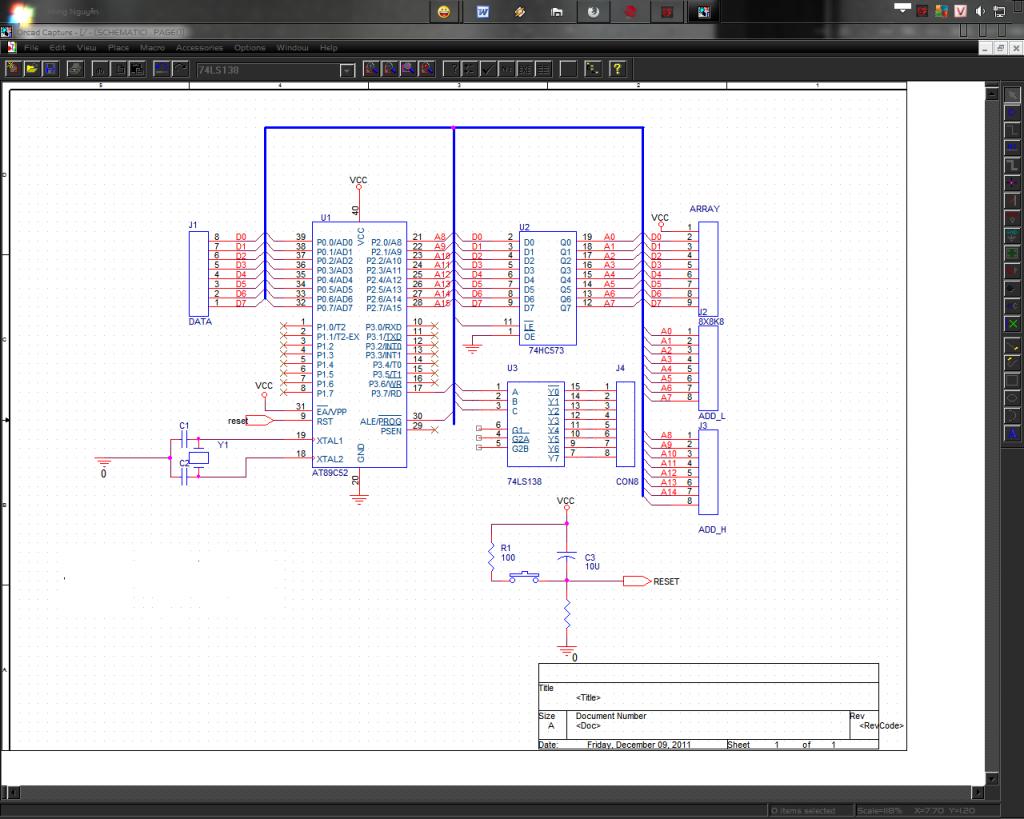Click the Zoom In toolbar button
Viewport: 1024px width, 819px height.
tap(369, 69)
